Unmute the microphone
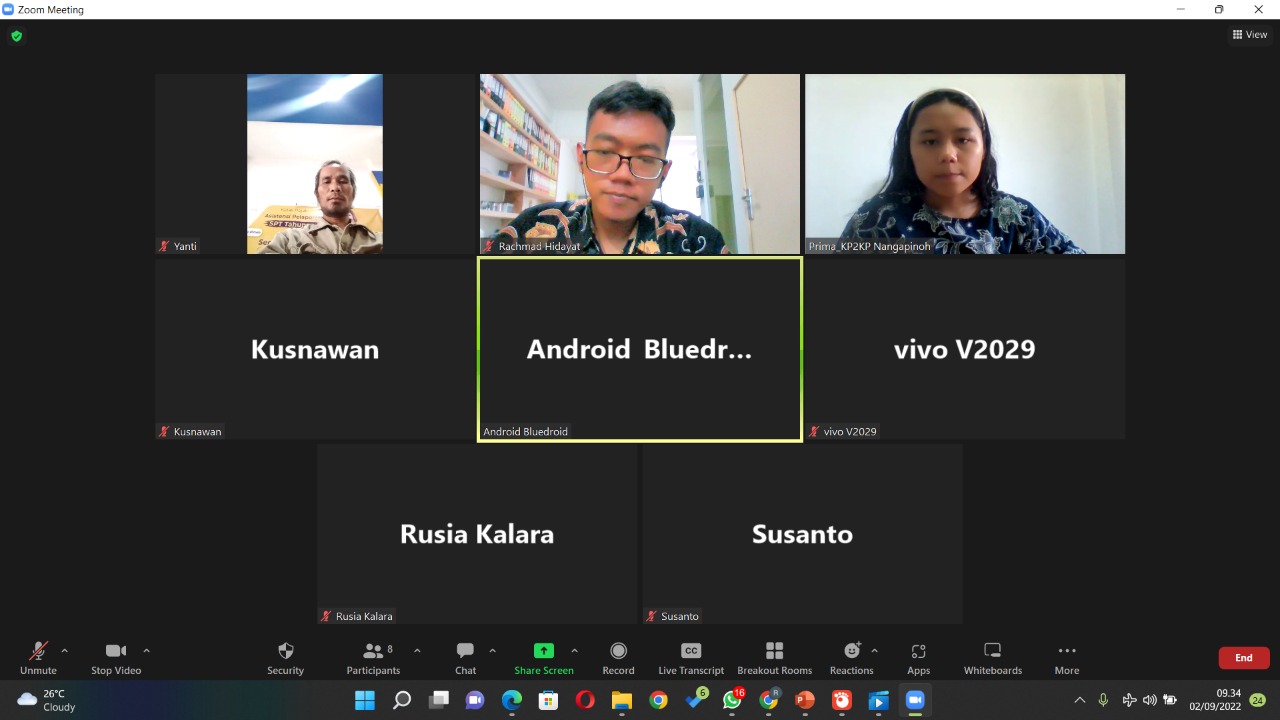 click(x=38, y=652)
